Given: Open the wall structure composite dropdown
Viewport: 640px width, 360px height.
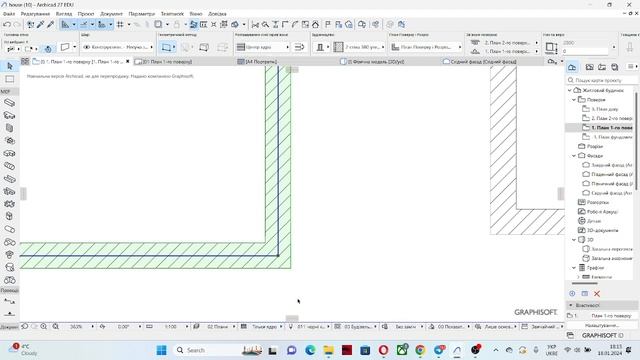Looking at the screenshot, I should [359, 47].
